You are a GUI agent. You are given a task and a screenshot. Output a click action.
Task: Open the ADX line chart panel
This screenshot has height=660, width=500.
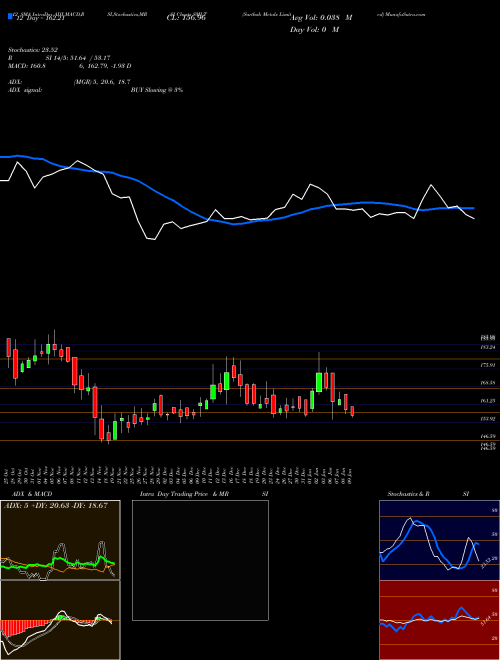(x=60, y=540)
